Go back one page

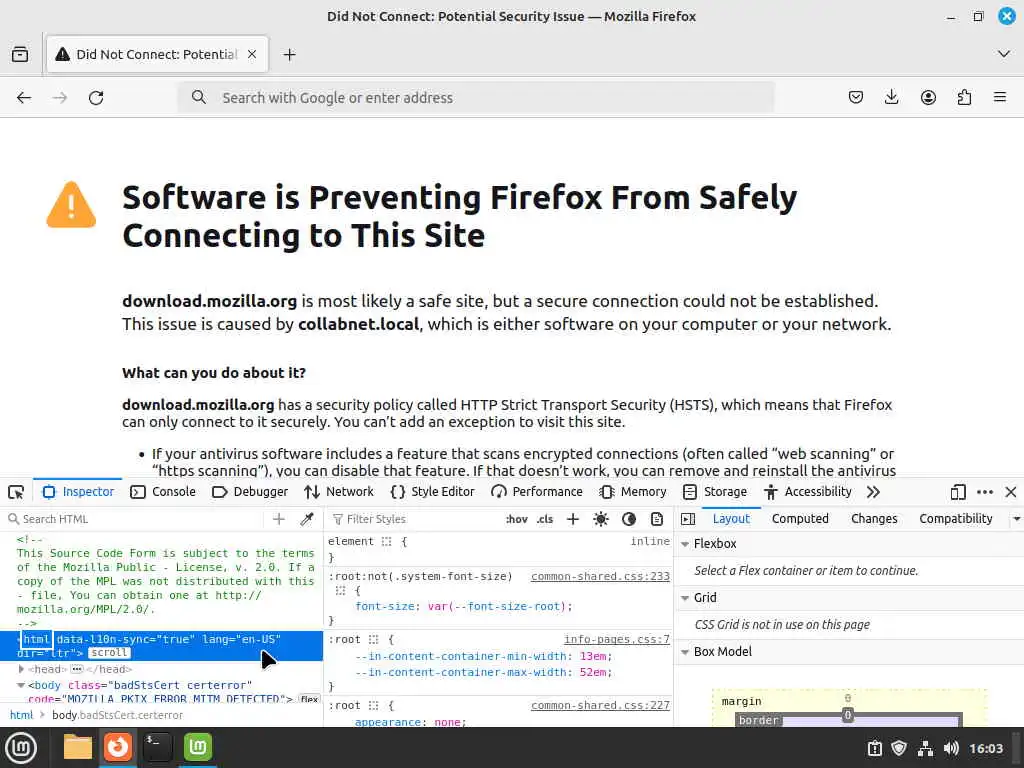click(24, 97)
